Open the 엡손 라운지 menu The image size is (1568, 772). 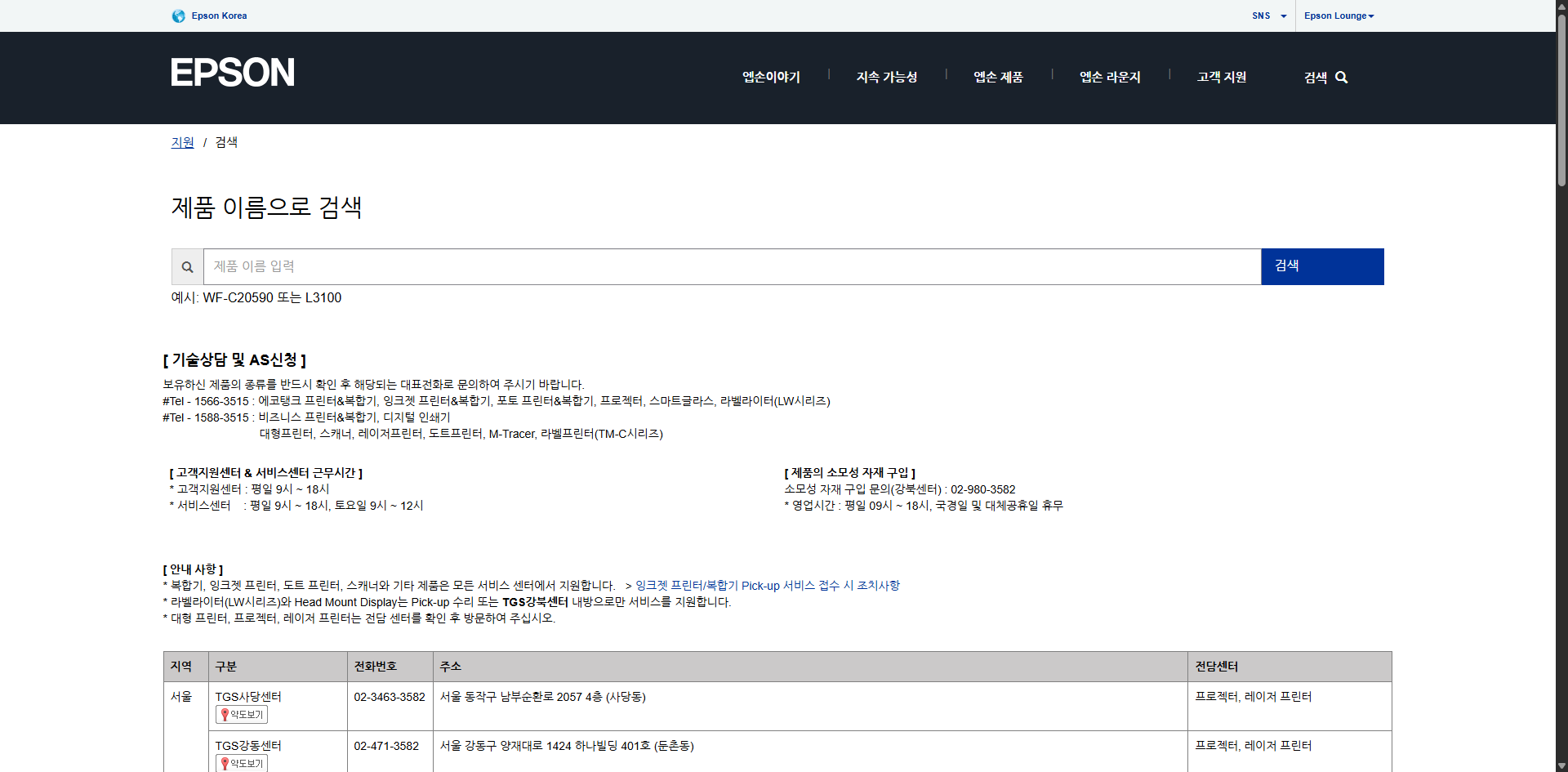coord(1110,77)
